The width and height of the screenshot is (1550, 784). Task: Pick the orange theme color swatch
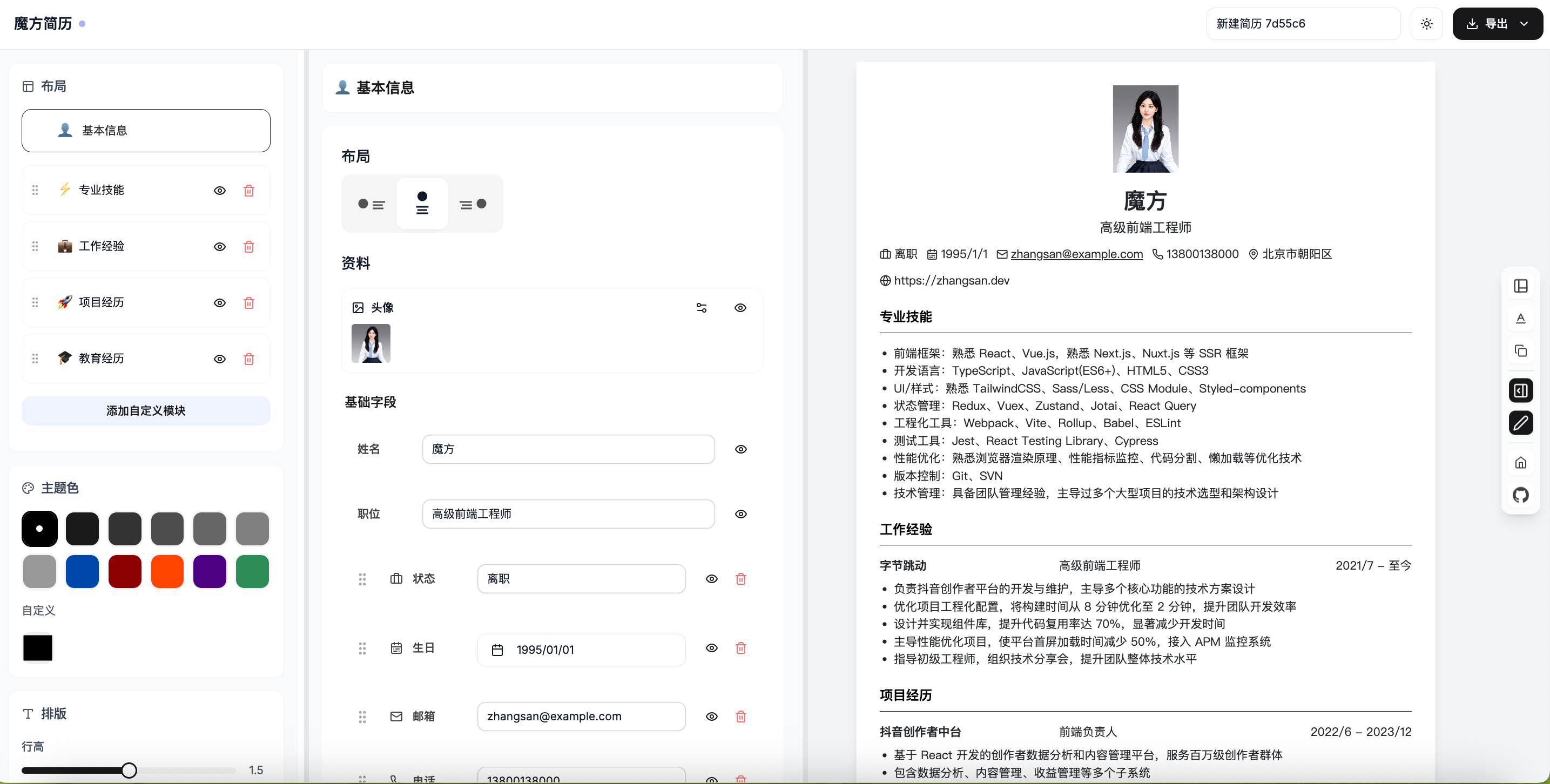(x=167, y=572)
